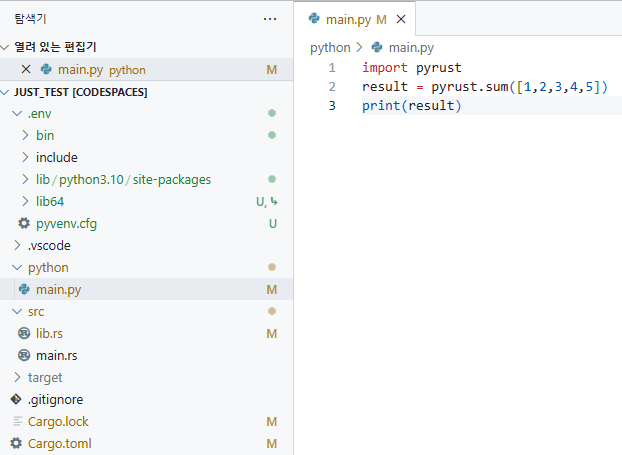This screenshot has height=455, width=622.
Task: Click the git icon beside .gitignore
Action: coord(15,399)
